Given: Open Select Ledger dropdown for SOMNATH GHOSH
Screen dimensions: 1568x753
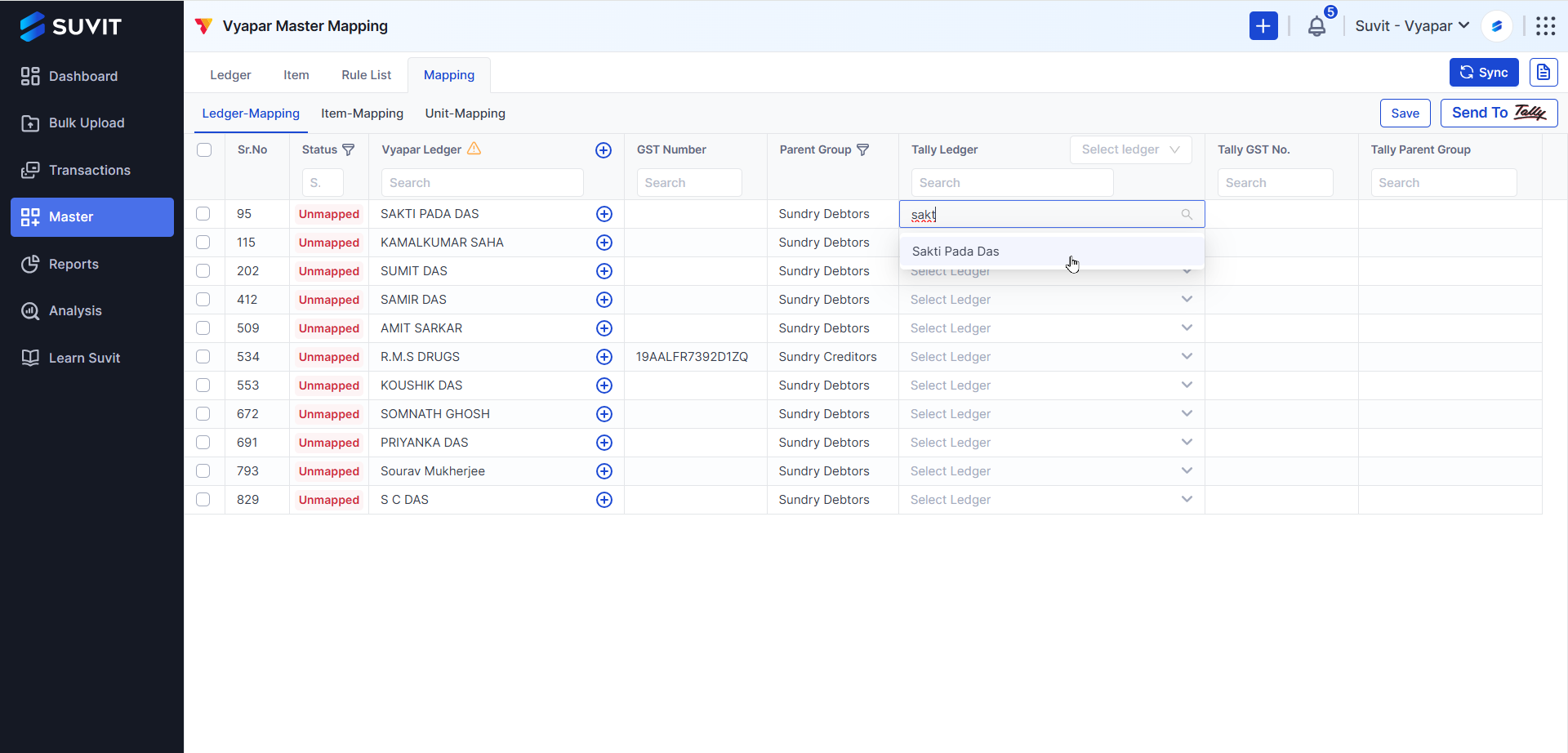Looking at the screenshot, I should coord(1051,414).
